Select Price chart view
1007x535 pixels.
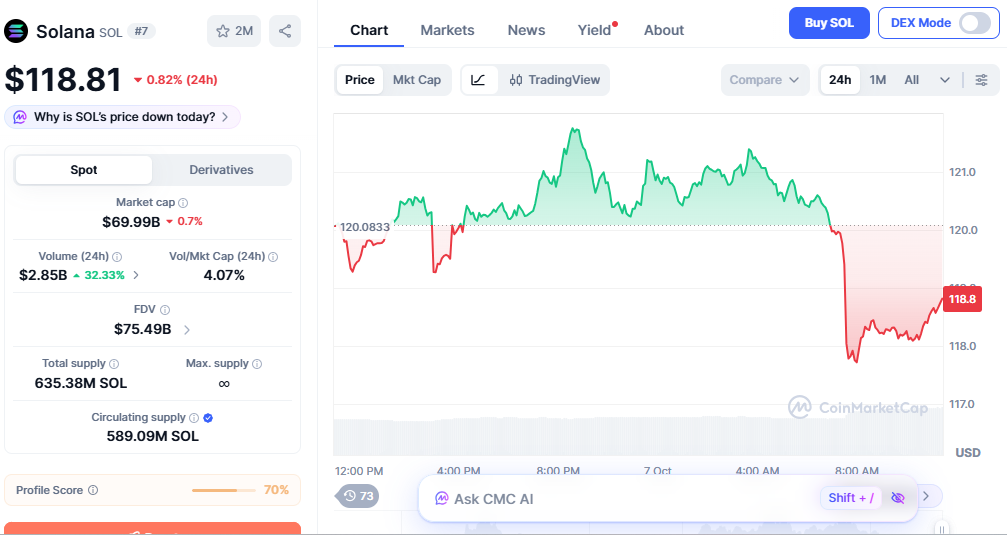click(360, 80)
